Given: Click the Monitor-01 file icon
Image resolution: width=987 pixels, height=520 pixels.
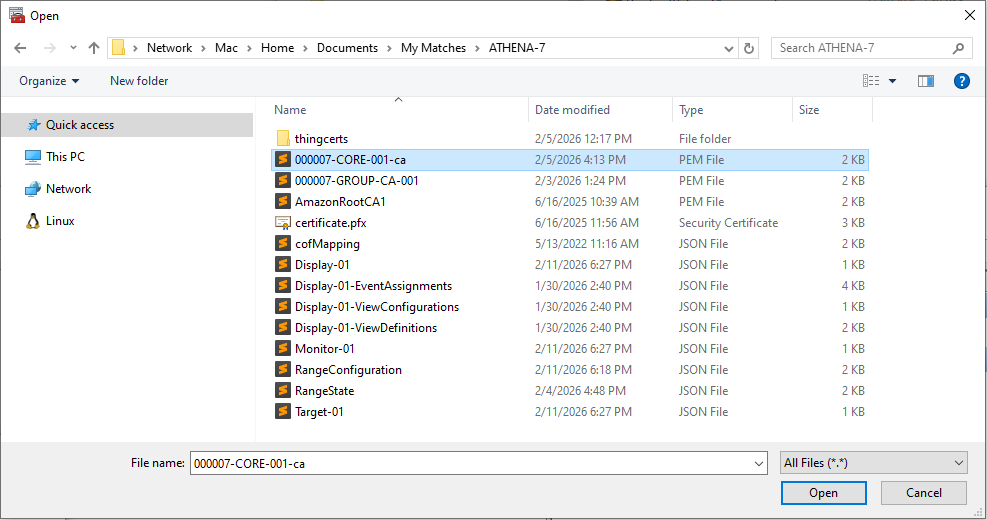Looking at the screenshot, I should (283, 349).
